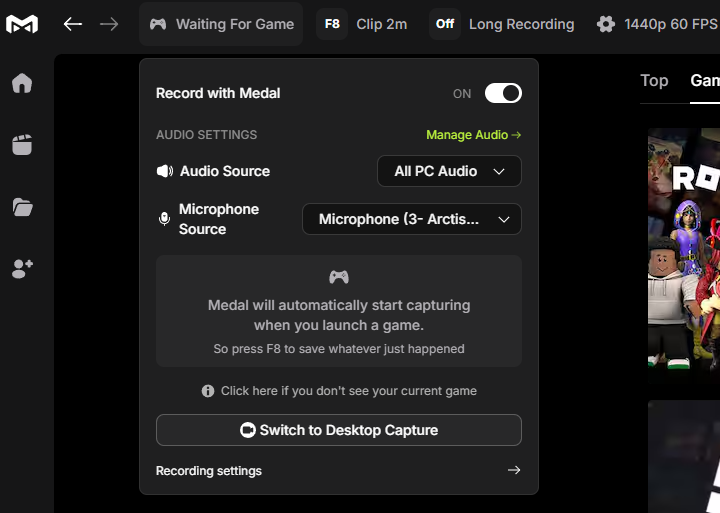Image resolution: width=720 pixels, height=513 pixels.
Task: Click the Record with Medal heading
Action: point(218,93)
